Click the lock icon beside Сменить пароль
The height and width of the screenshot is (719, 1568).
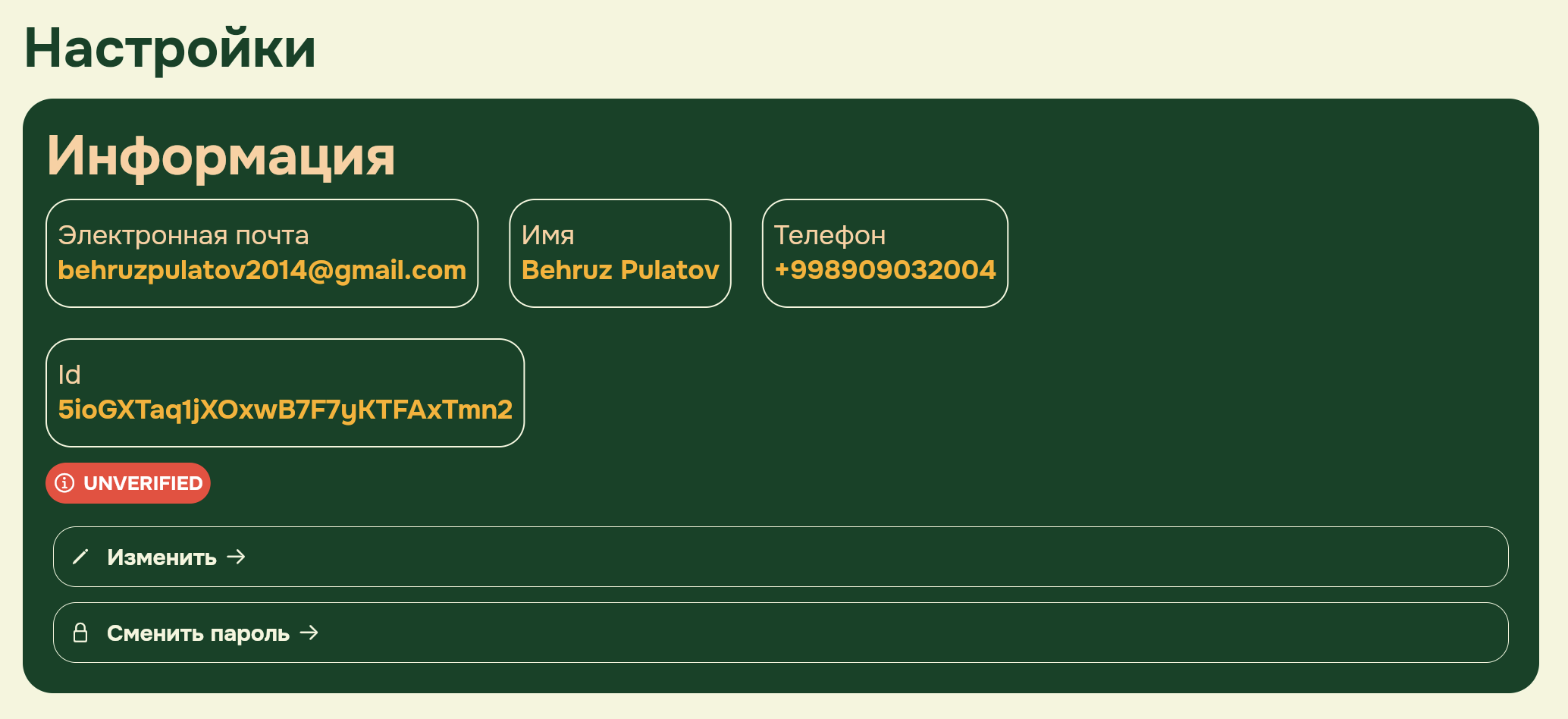tap(80, 633)
